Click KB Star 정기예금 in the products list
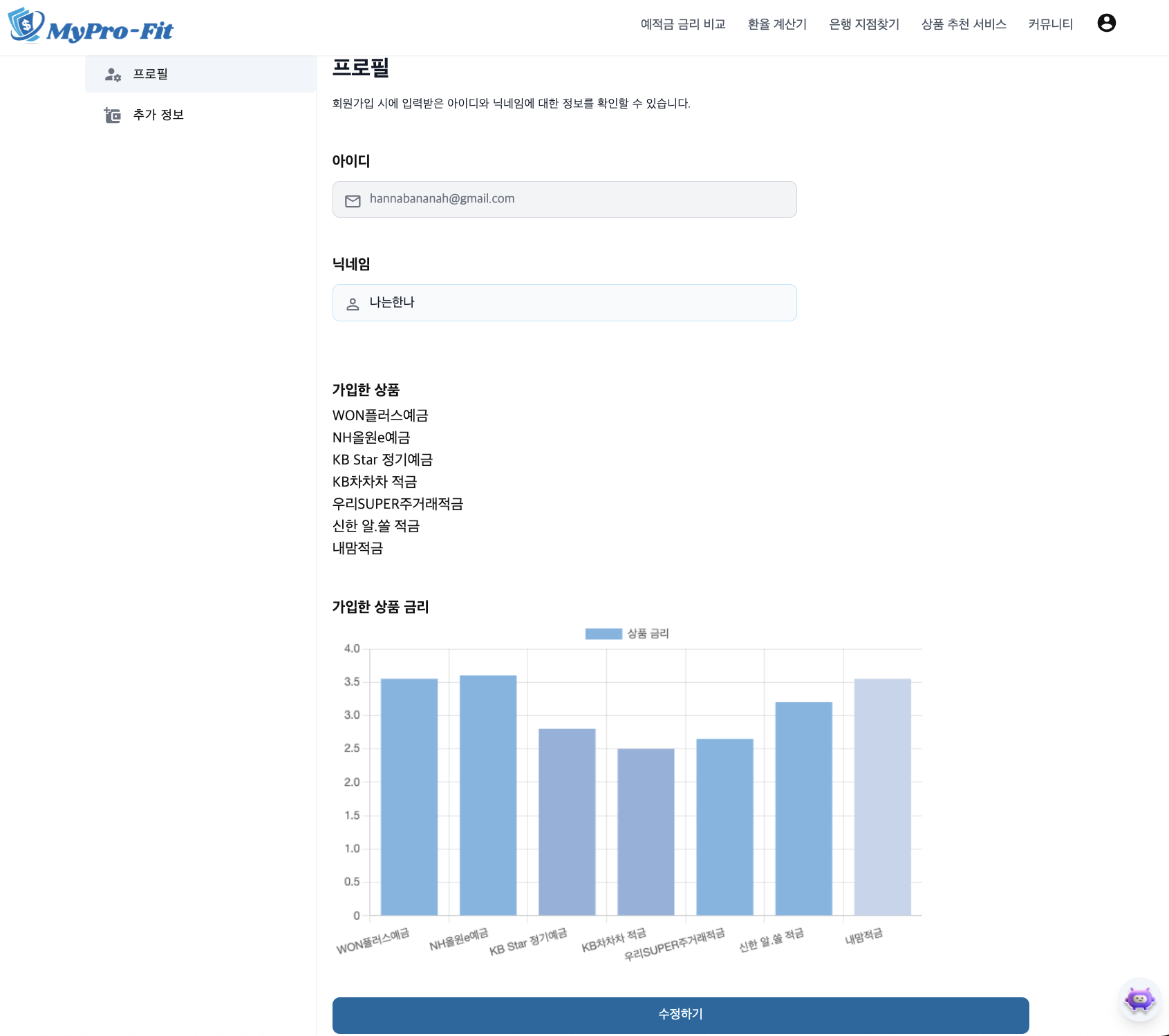The width and height of the screenshot is (1169, 1036). pyautogui.click(x=382, y=460)
